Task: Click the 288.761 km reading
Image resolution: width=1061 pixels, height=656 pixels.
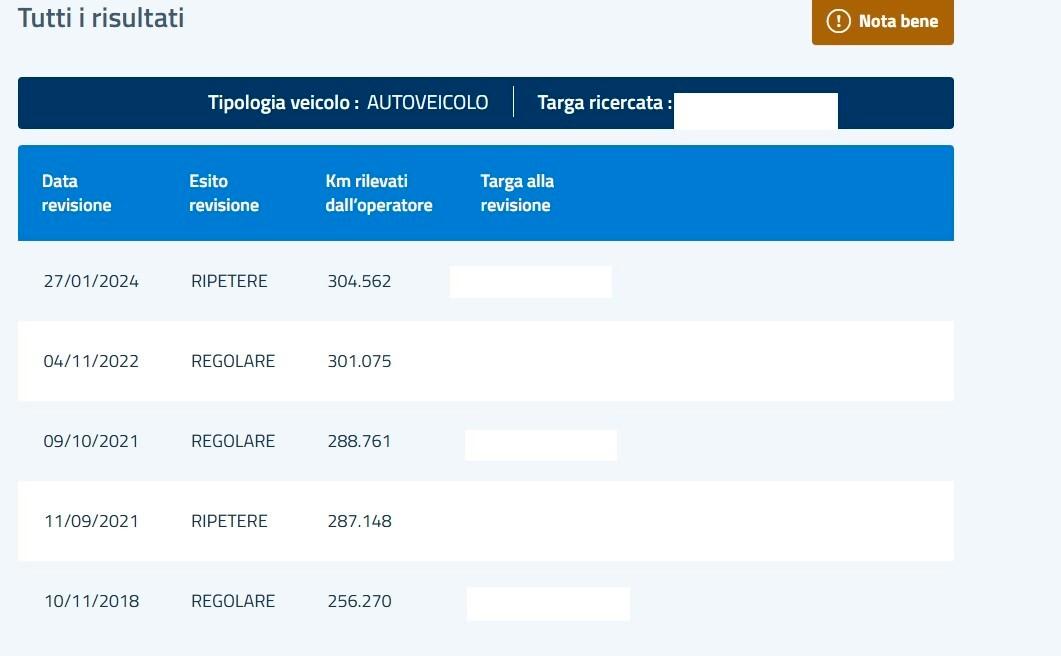Action: tap(359, 441)
